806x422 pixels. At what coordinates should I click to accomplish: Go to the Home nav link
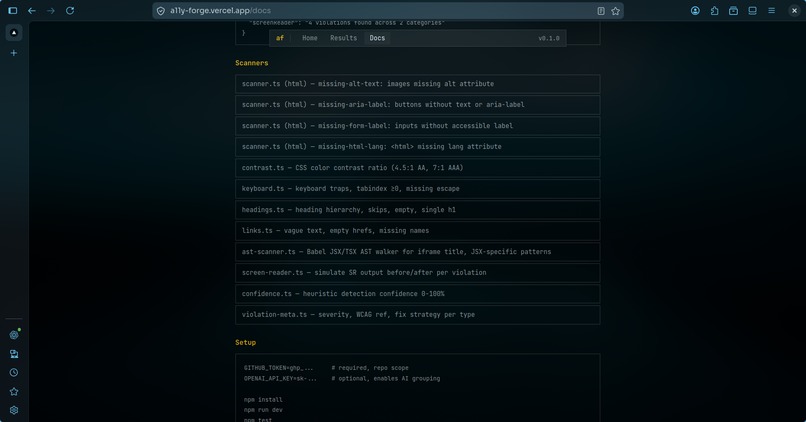coord(309,38)
